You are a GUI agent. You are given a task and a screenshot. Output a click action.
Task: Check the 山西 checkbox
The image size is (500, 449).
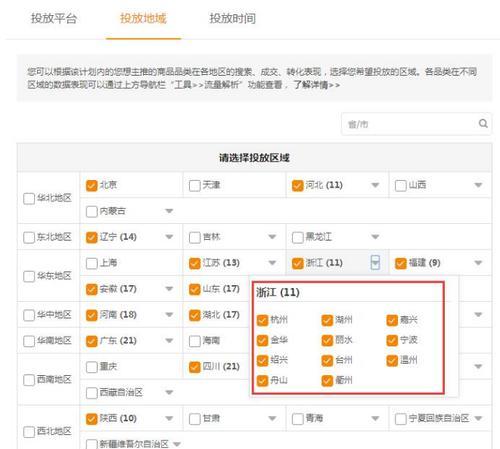click(x=400, y=185)
